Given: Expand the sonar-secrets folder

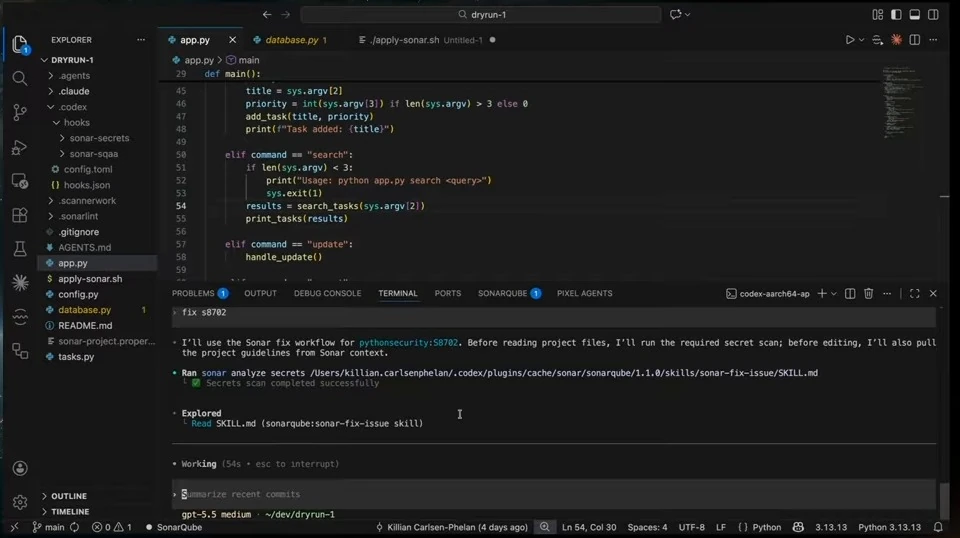Looking at the screenshot, I should coord(97,138).
